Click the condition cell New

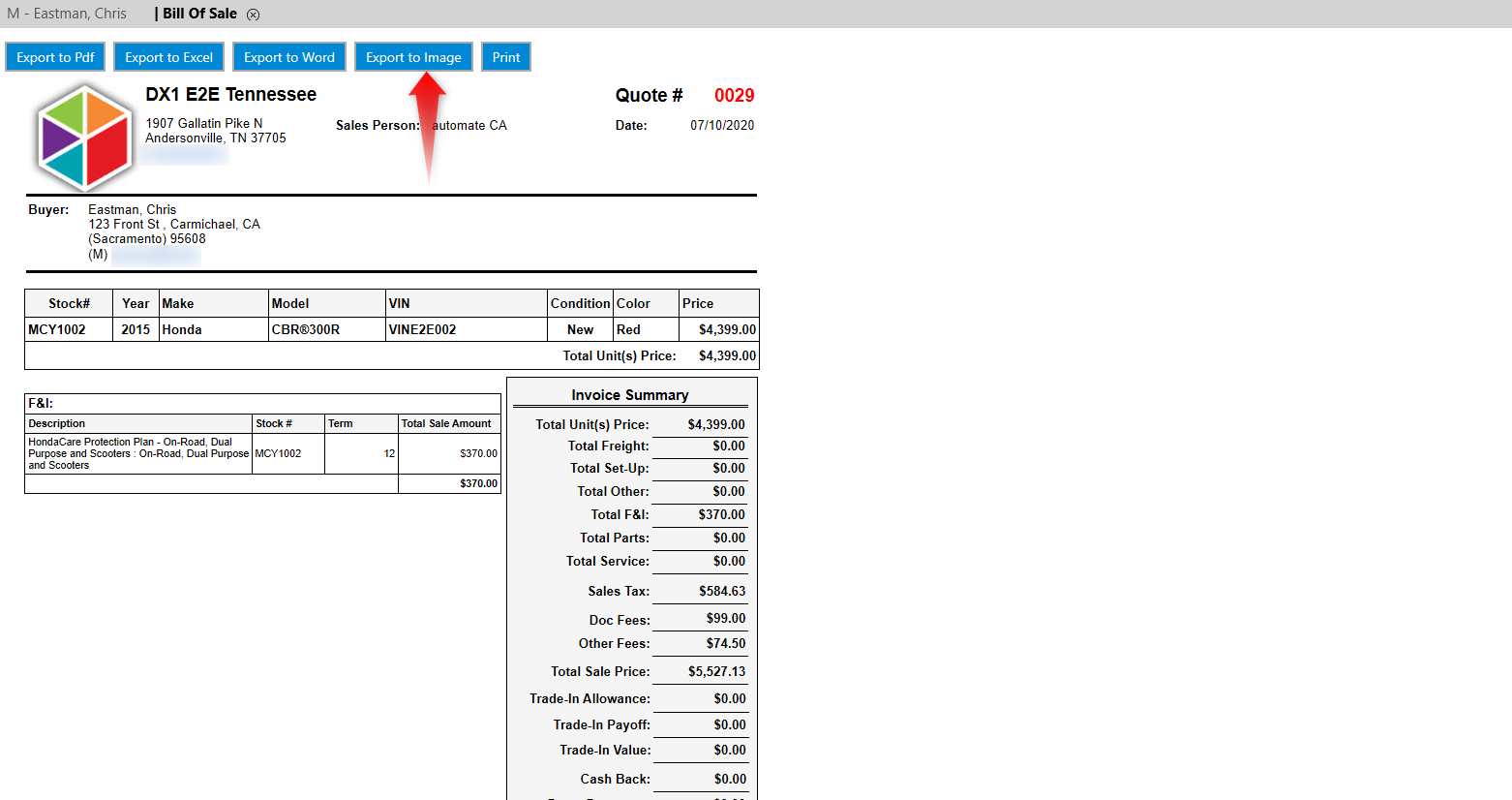[x=581, y=329]
